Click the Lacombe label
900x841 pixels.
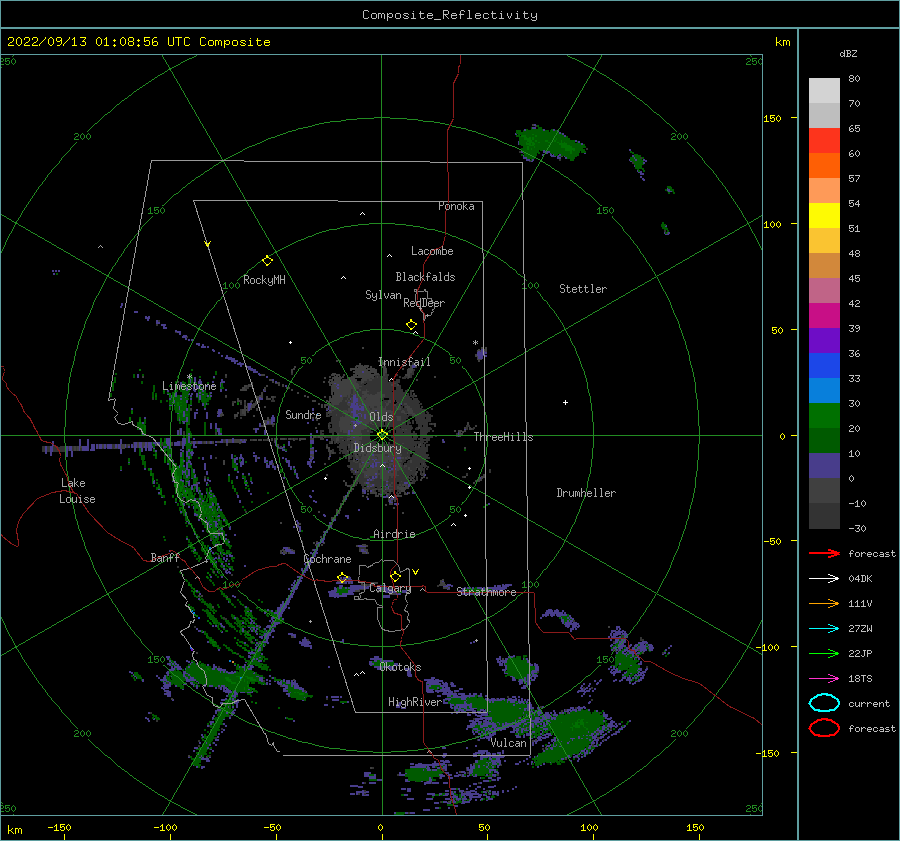tap(432, 251)
